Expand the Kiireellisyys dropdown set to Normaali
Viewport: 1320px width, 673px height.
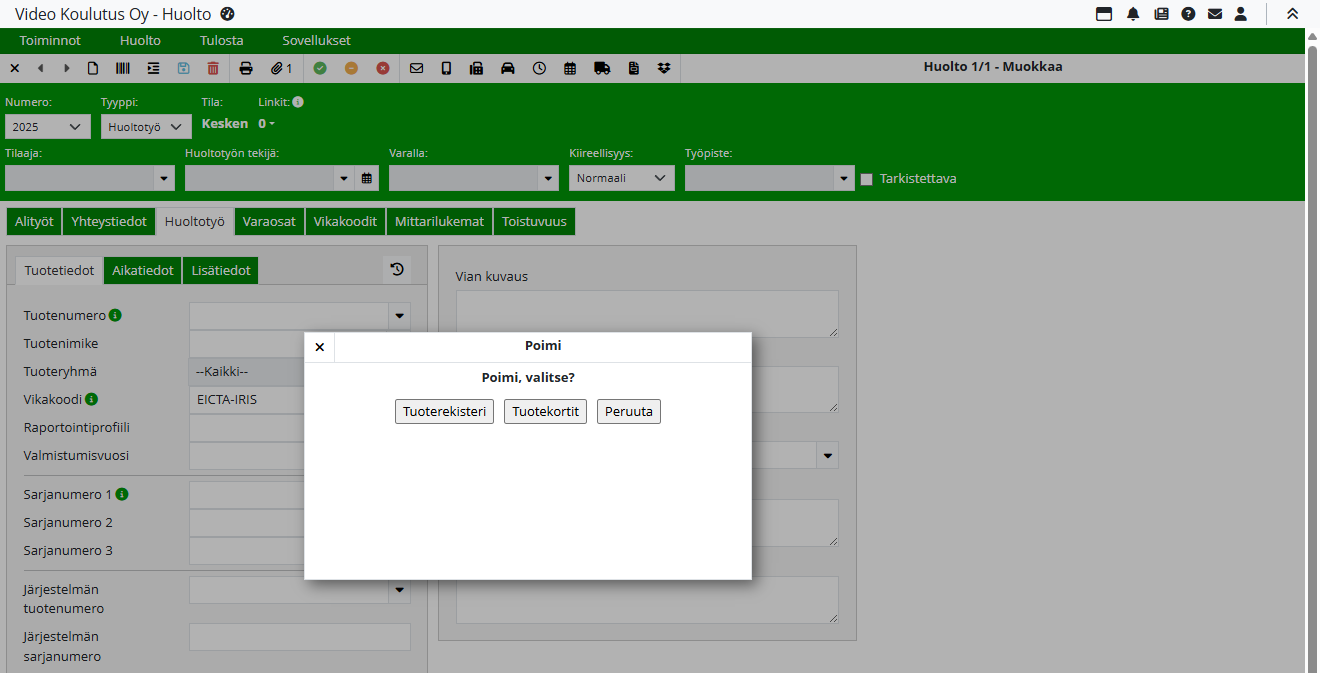621,178
